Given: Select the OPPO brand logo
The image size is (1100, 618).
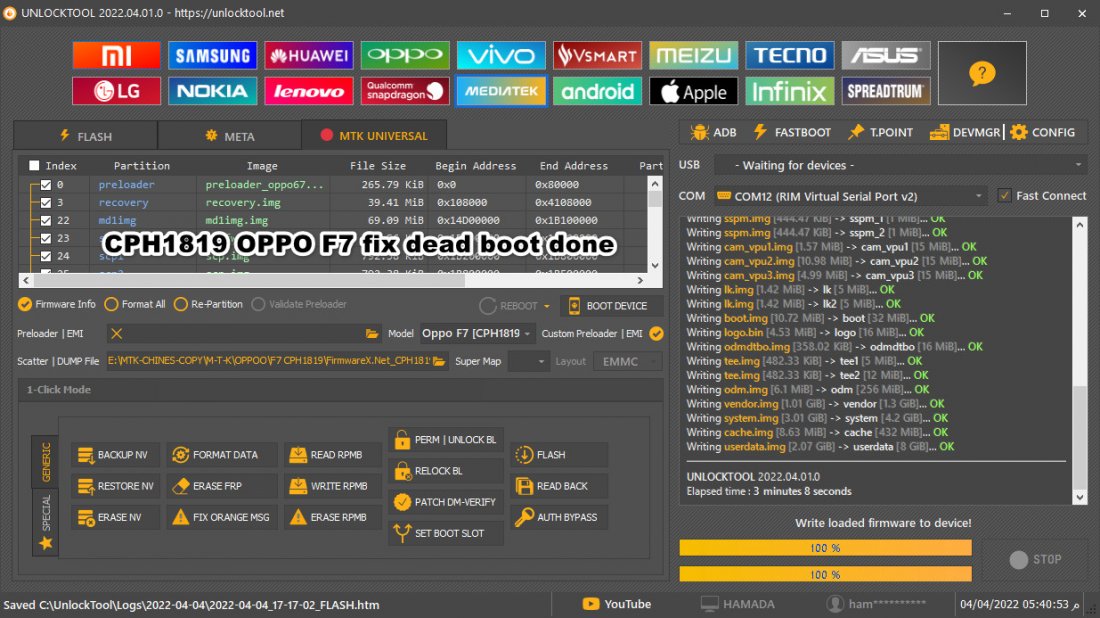Looking at the screenshot, I should 405,55.
